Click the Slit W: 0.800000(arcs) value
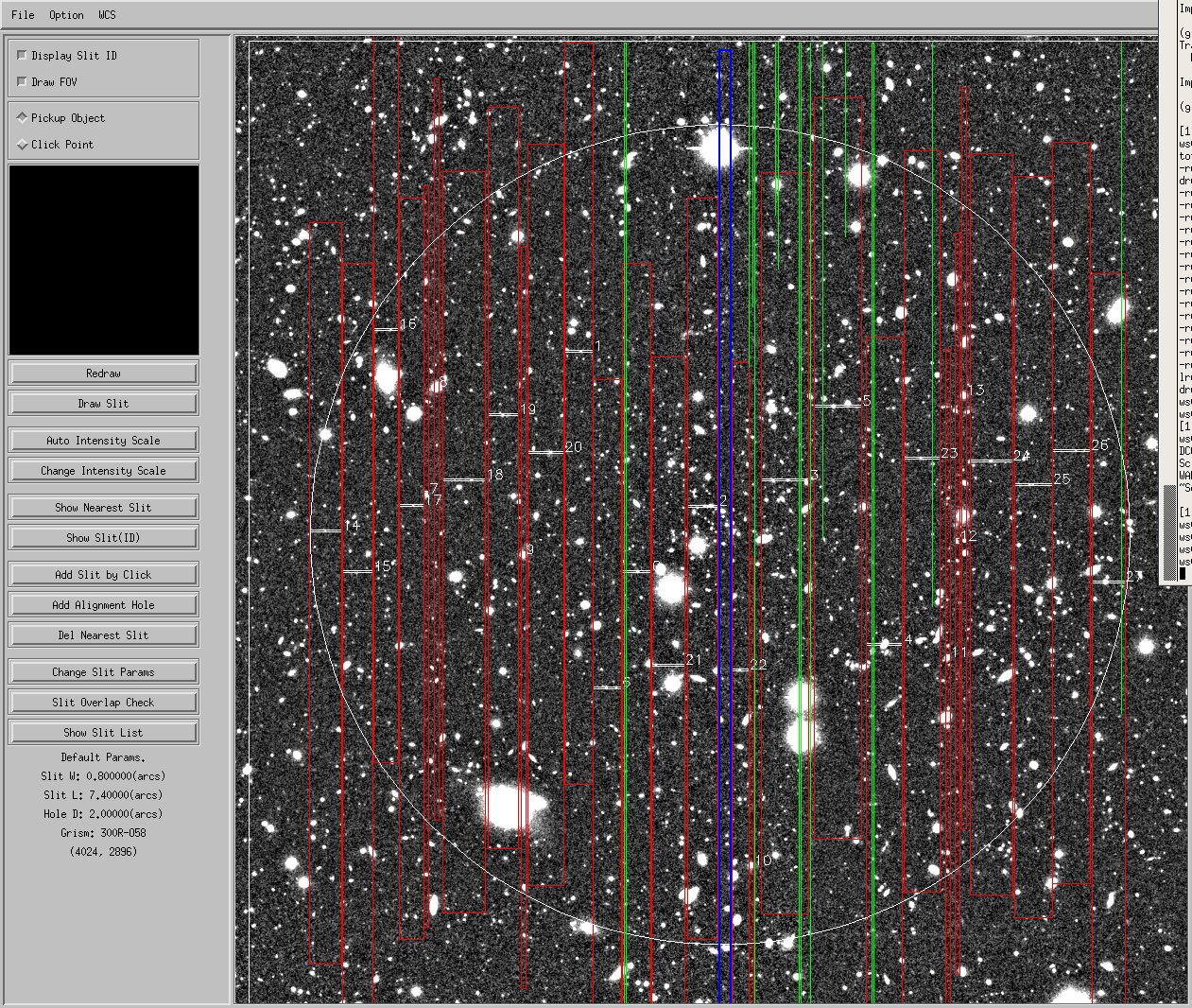 (104, 776)
